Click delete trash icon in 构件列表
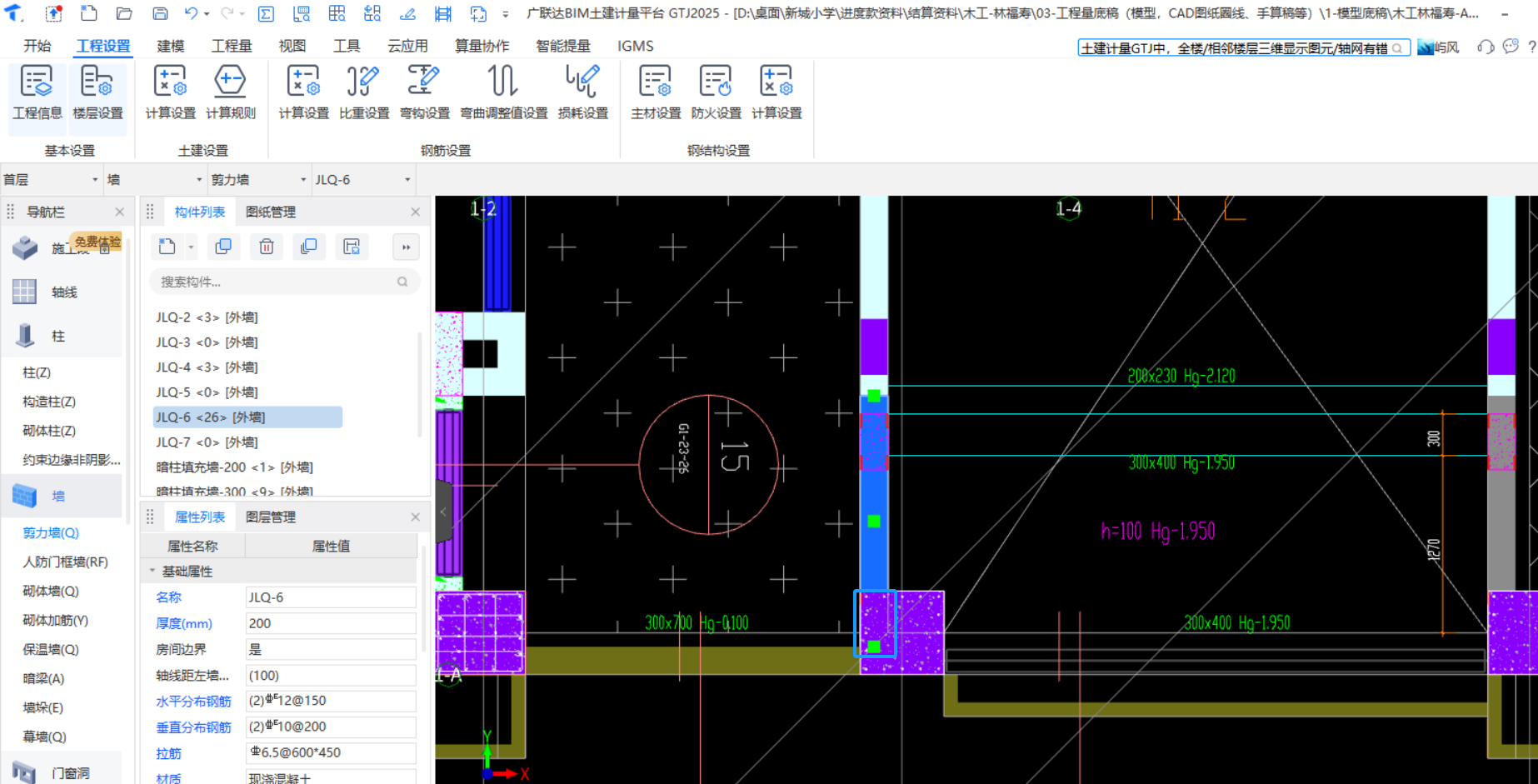 click(x=267, y=247)
